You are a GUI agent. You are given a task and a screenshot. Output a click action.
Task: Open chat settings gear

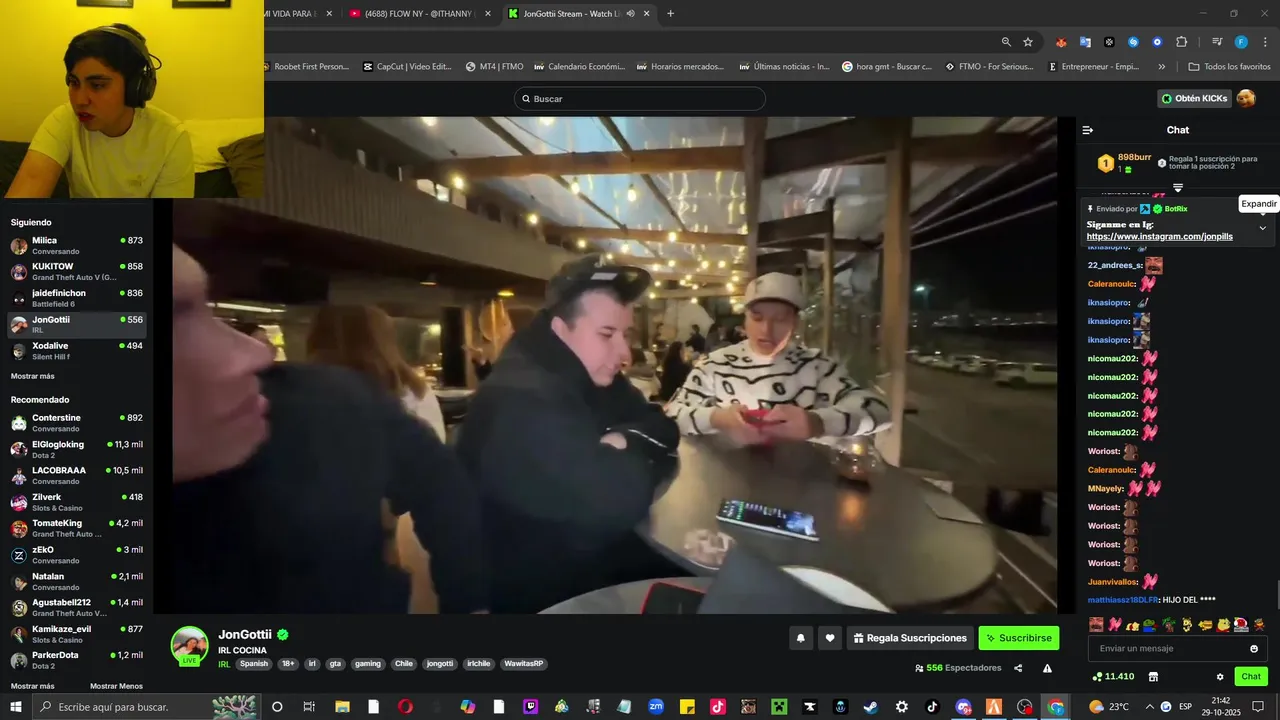(1220, 677)
